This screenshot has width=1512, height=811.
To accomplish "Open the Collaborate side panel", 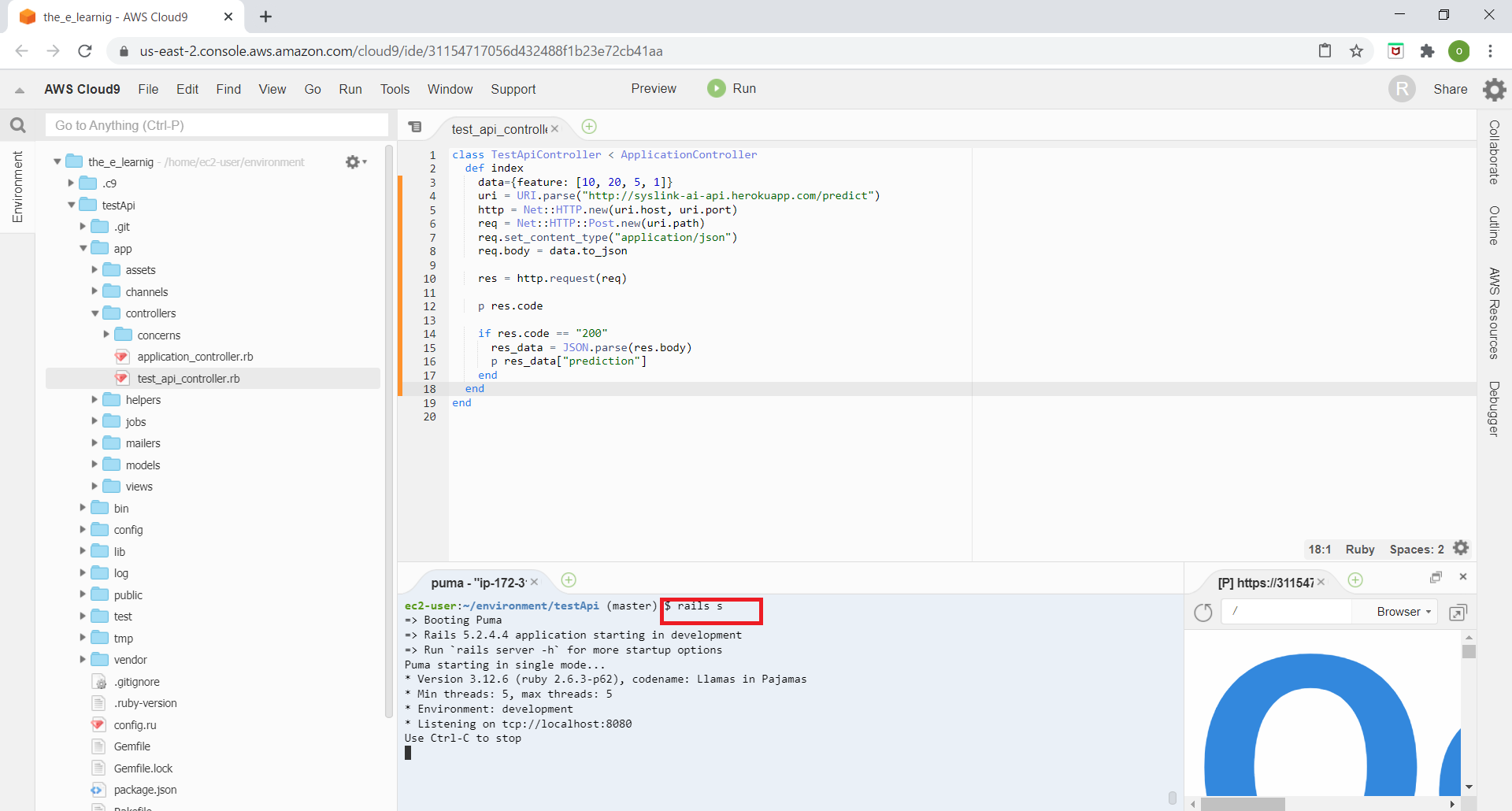I will [x=1494, y=153].
